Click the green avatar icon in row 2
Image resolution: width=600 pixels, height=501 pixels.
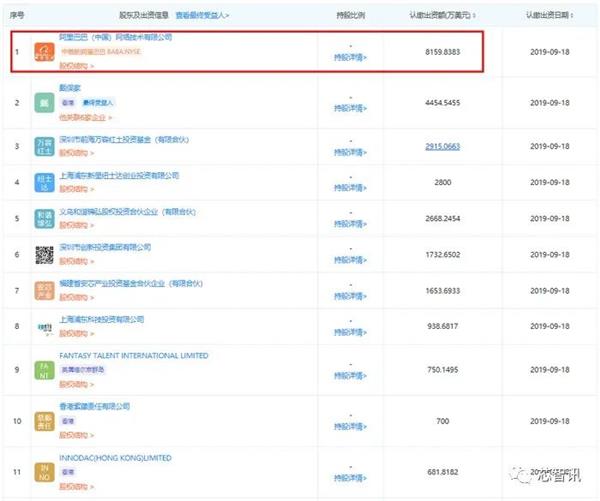pyautogui.click(x=44, y=103)
